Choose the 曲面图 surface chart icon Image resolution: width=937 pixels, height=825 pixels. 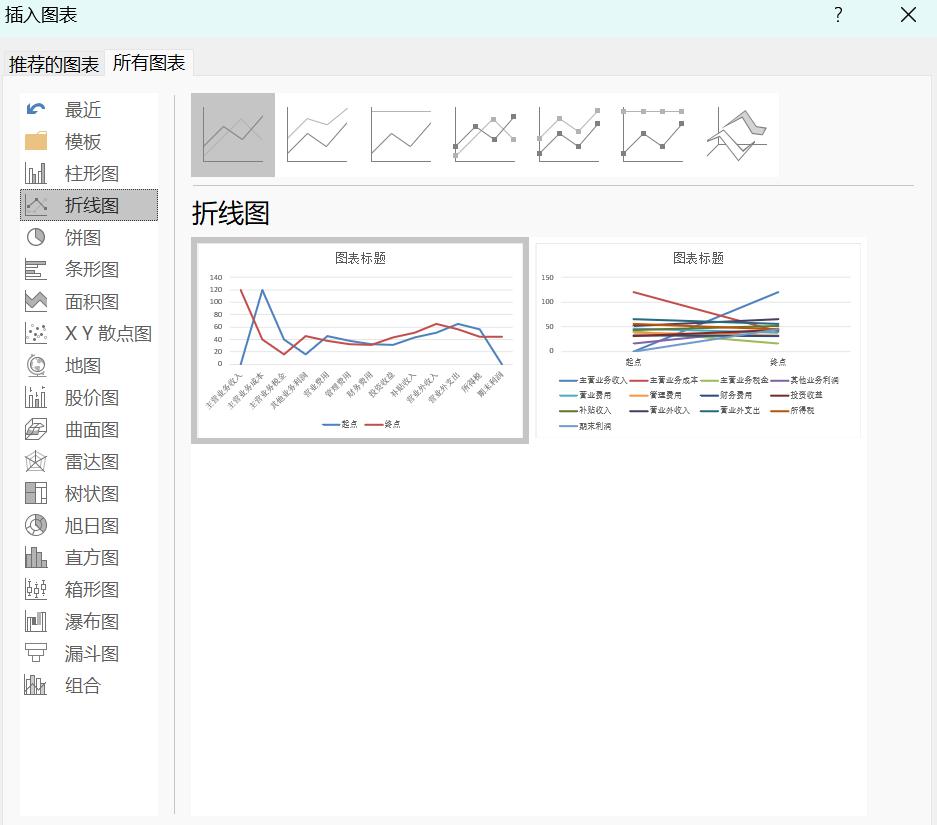pos(36,429)
